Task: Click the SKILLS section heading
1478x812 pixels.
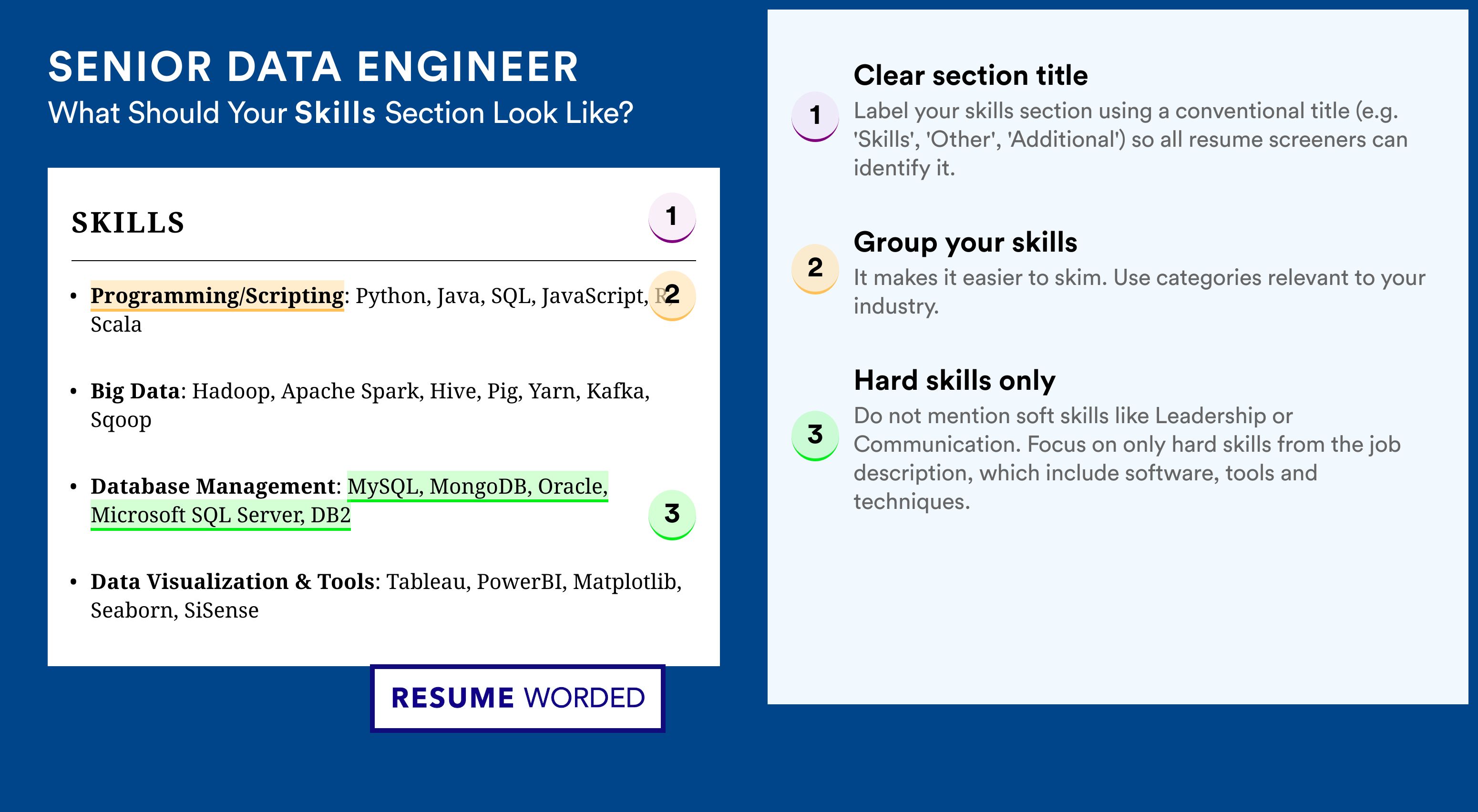Action: tap(128, 223)
